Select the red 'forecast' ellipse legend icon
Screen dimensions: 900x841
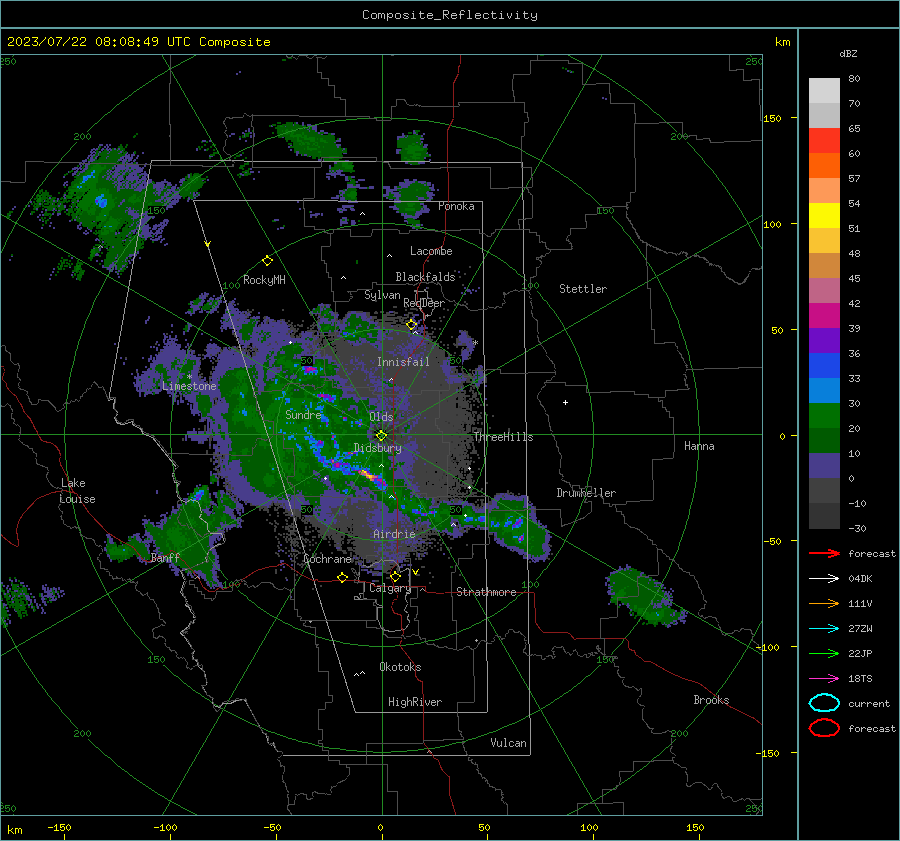pos(824,728)
